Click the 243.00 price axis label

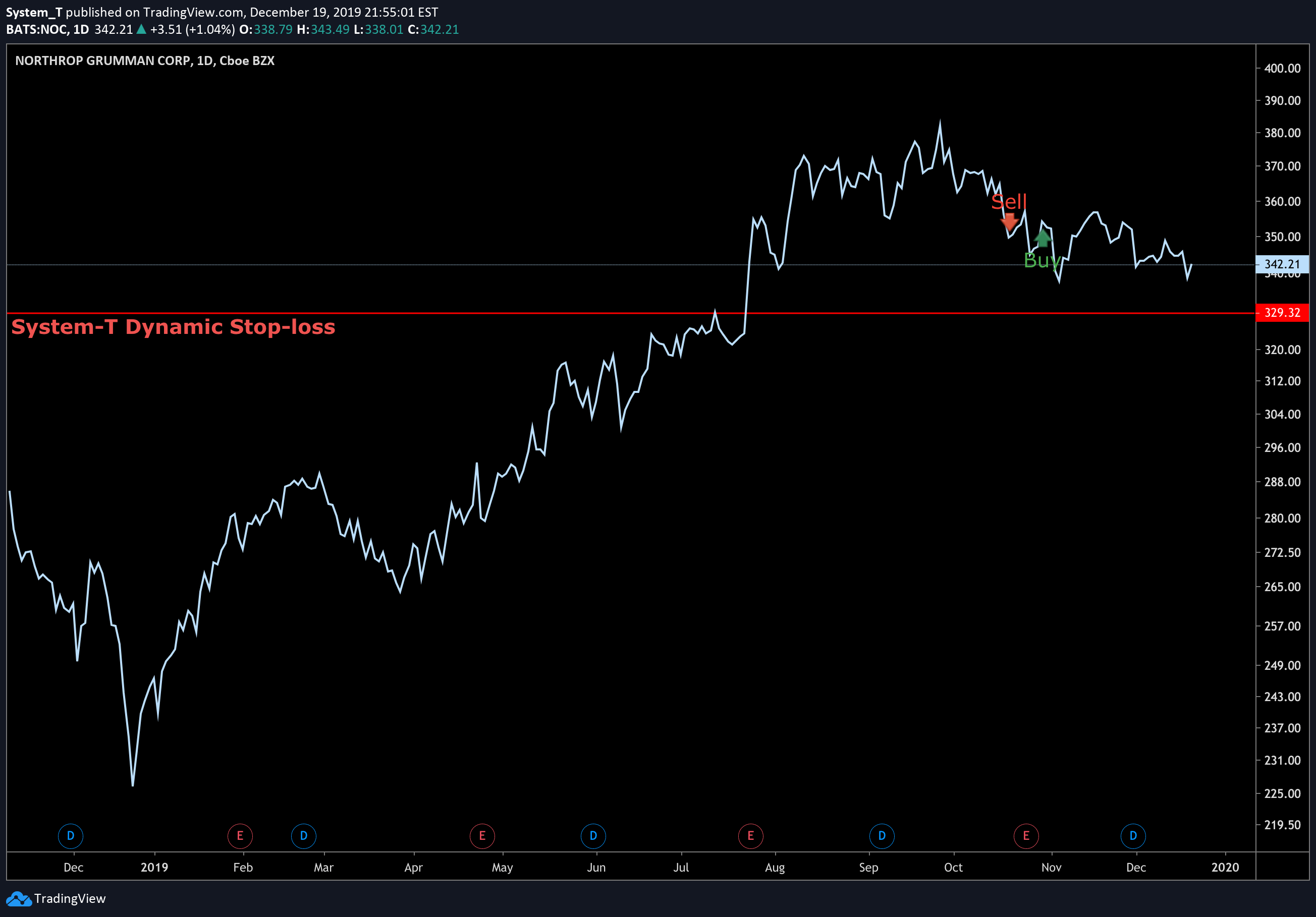click(1283, 697)
